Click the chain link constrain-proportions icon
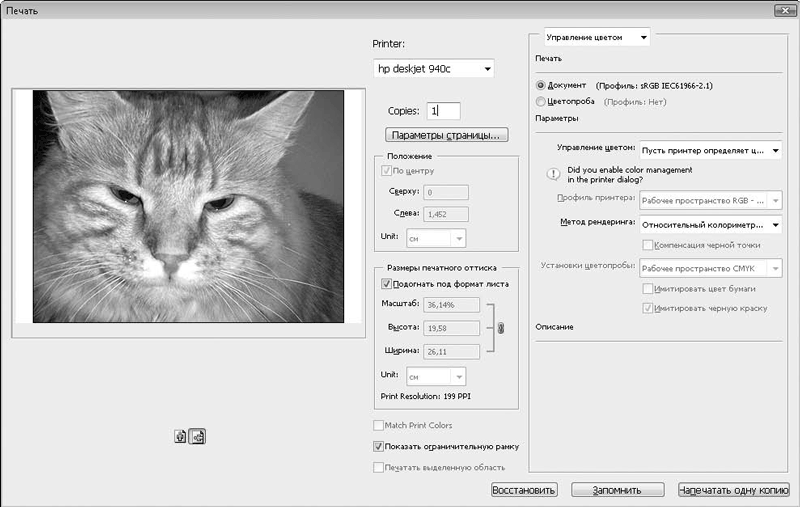The image size is (800, 507). 501,327
